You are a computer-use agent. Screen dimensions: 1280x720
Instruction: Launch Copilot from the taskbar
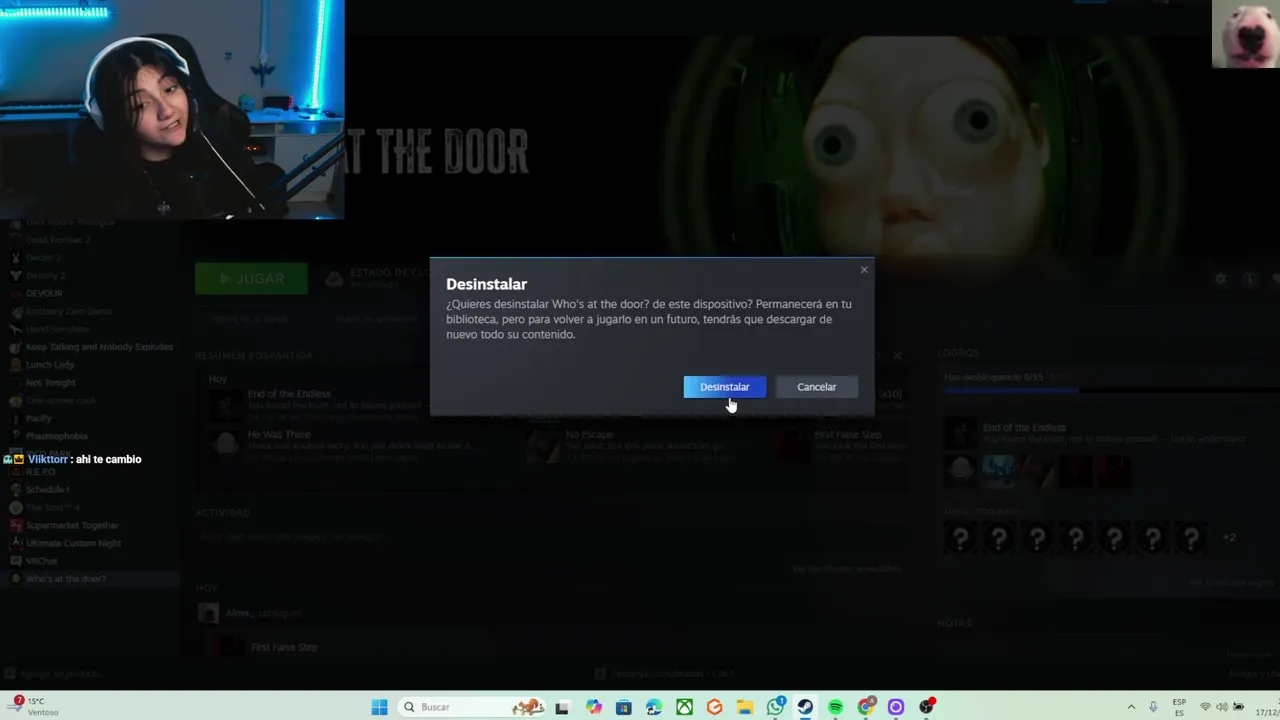tap(594, 707)
